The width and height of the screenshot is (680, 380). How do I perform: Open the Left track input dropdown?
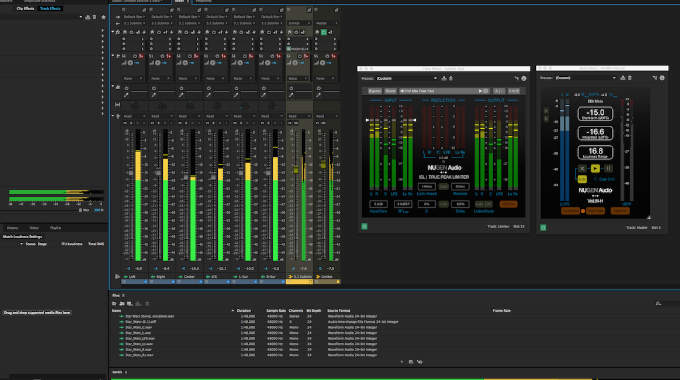[134, 17]
